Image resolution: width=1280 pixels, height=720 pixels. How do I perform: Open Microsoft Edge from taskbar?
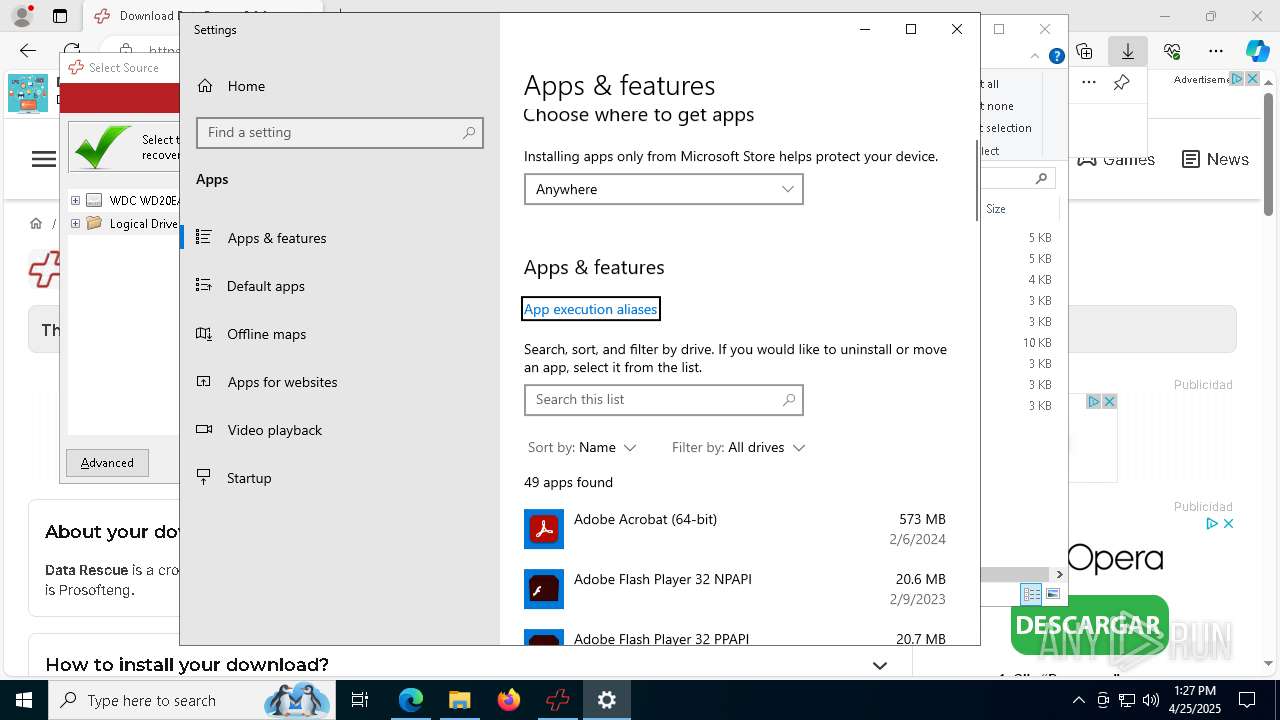pos(411,700)
